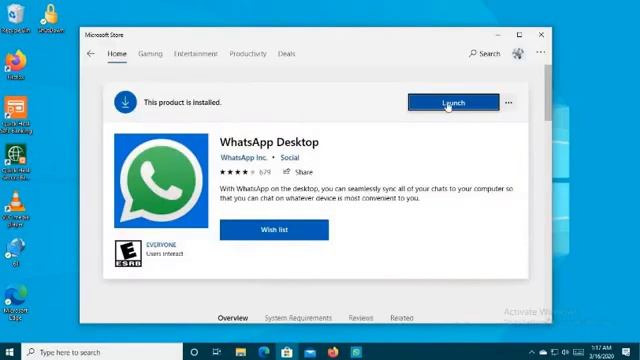Select the Microsoft Edge desktop shortcut
The image size is (640, 360).
click(16, 303)
